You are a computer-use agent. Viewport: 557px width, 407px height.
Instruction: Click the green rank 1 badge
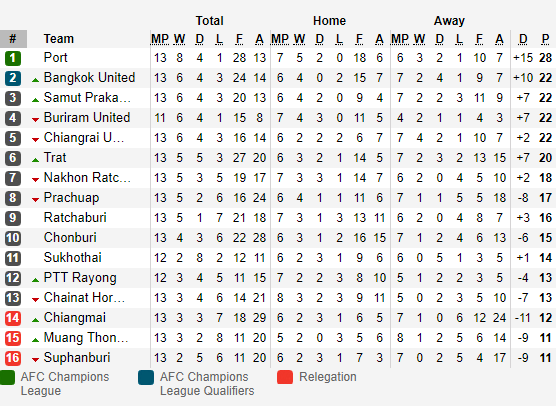coord(13,58)
